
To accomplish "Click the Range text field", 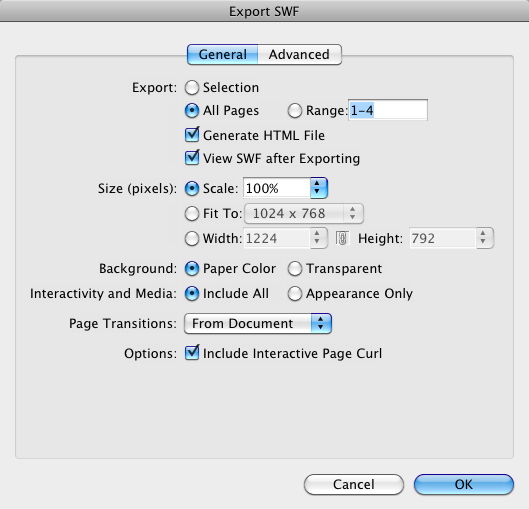I will coord(388,110).
